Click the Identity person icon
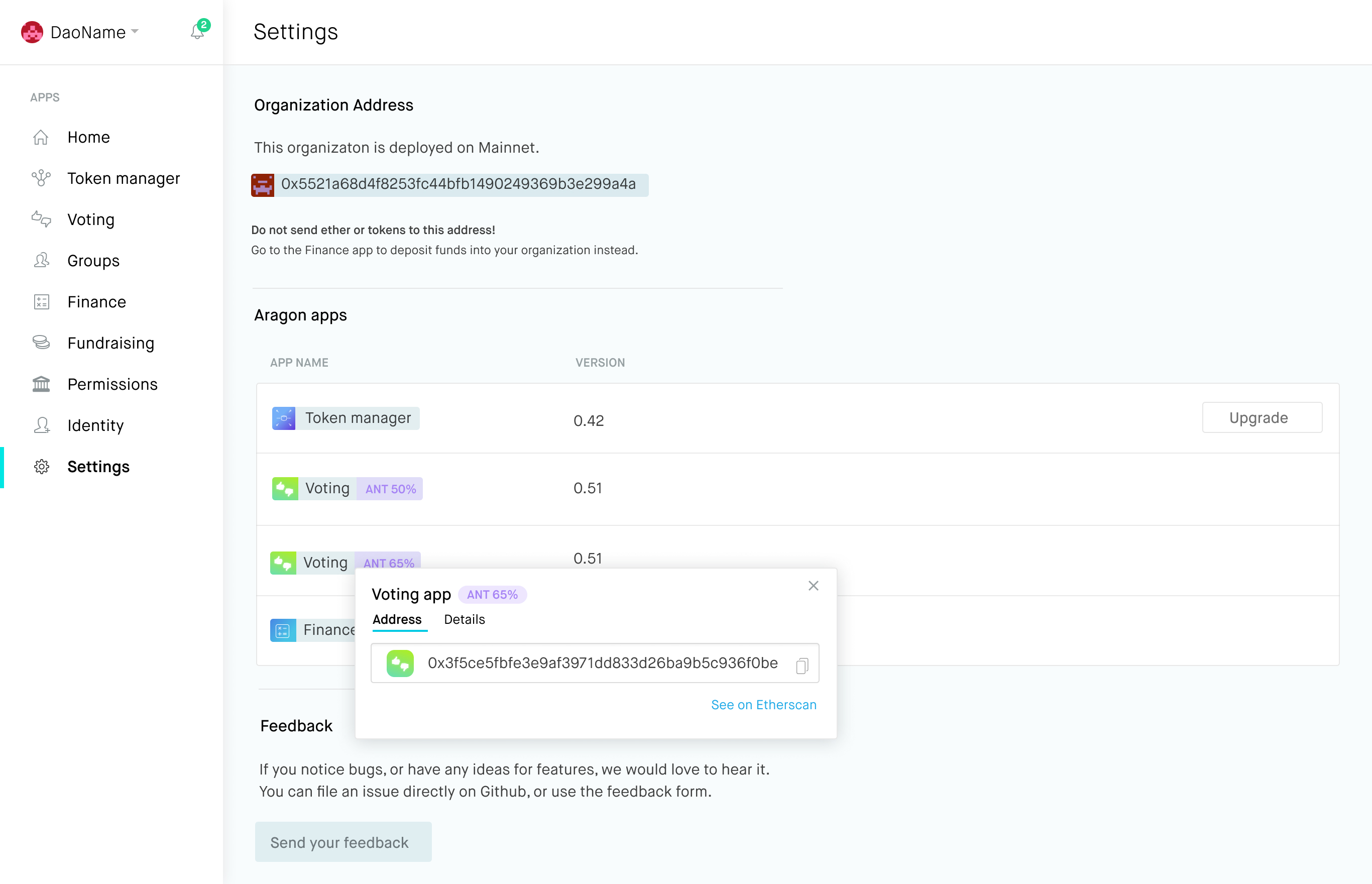 click(41, 425)
